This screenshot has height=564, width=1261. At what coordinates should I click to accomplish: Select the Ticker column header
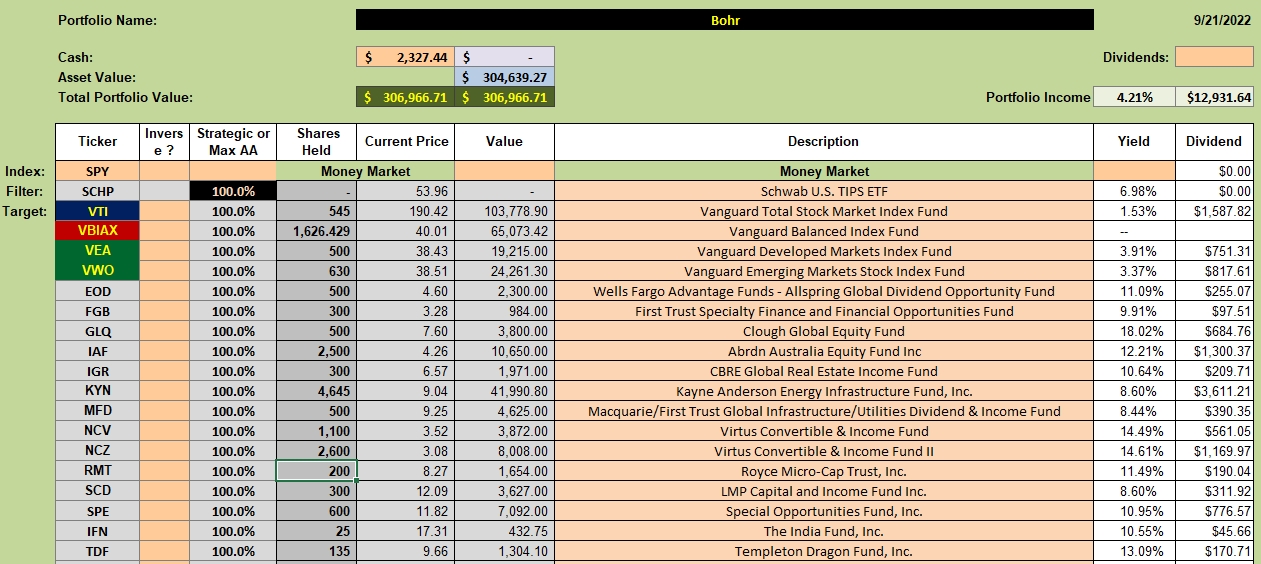[x=98, y=142]
